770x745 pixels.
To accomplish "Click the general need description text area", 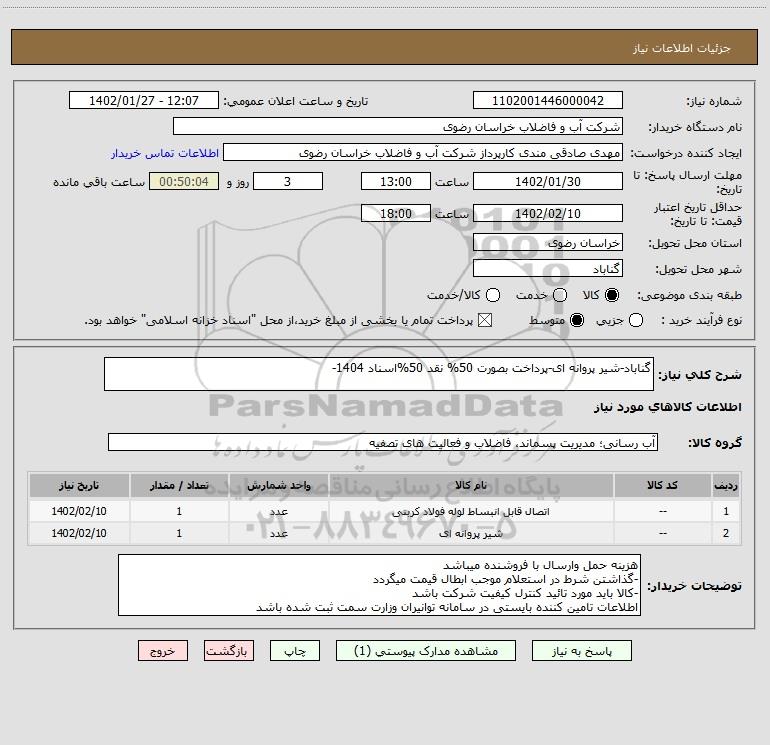I will [x=379, y=374].
